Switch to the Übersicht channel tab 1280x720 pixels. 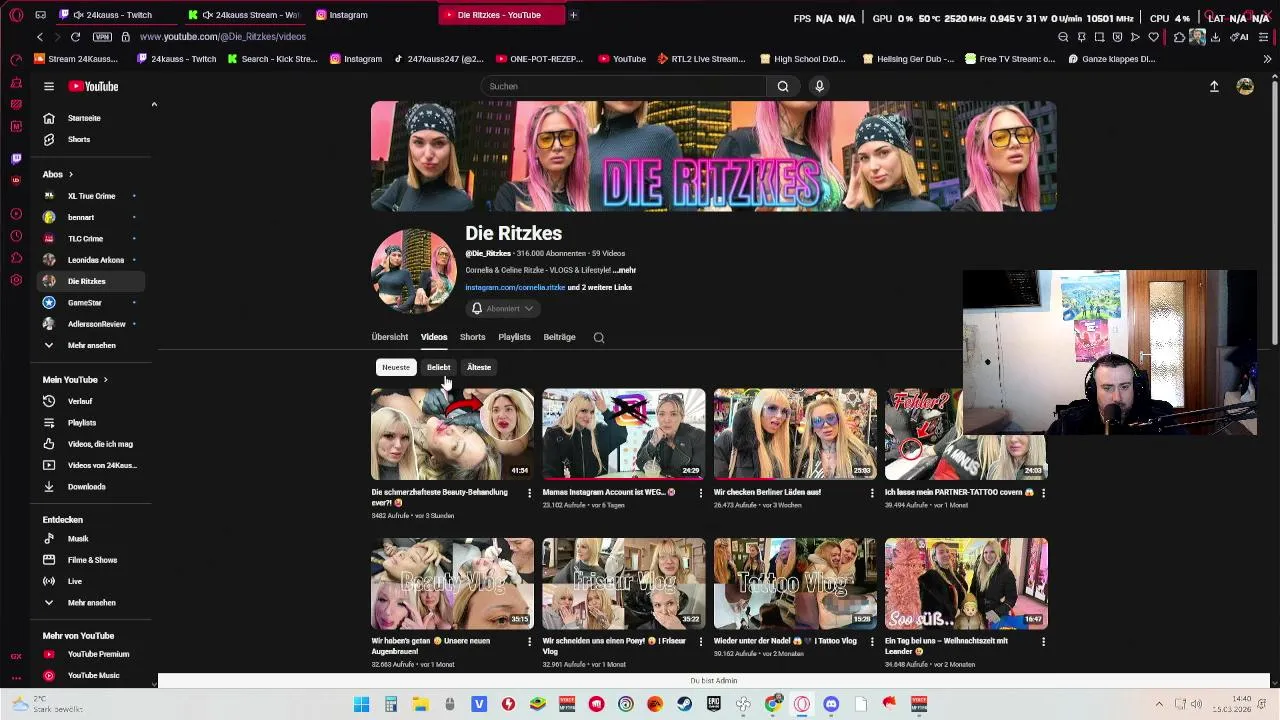389,337
